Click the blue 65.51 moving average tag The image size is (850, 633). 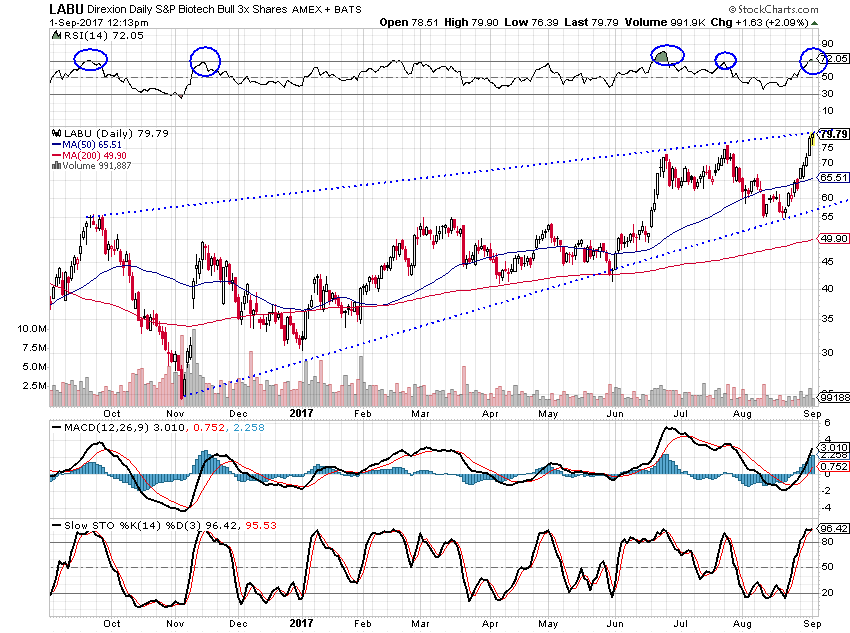pyautogui.click(x=833, y=177)
